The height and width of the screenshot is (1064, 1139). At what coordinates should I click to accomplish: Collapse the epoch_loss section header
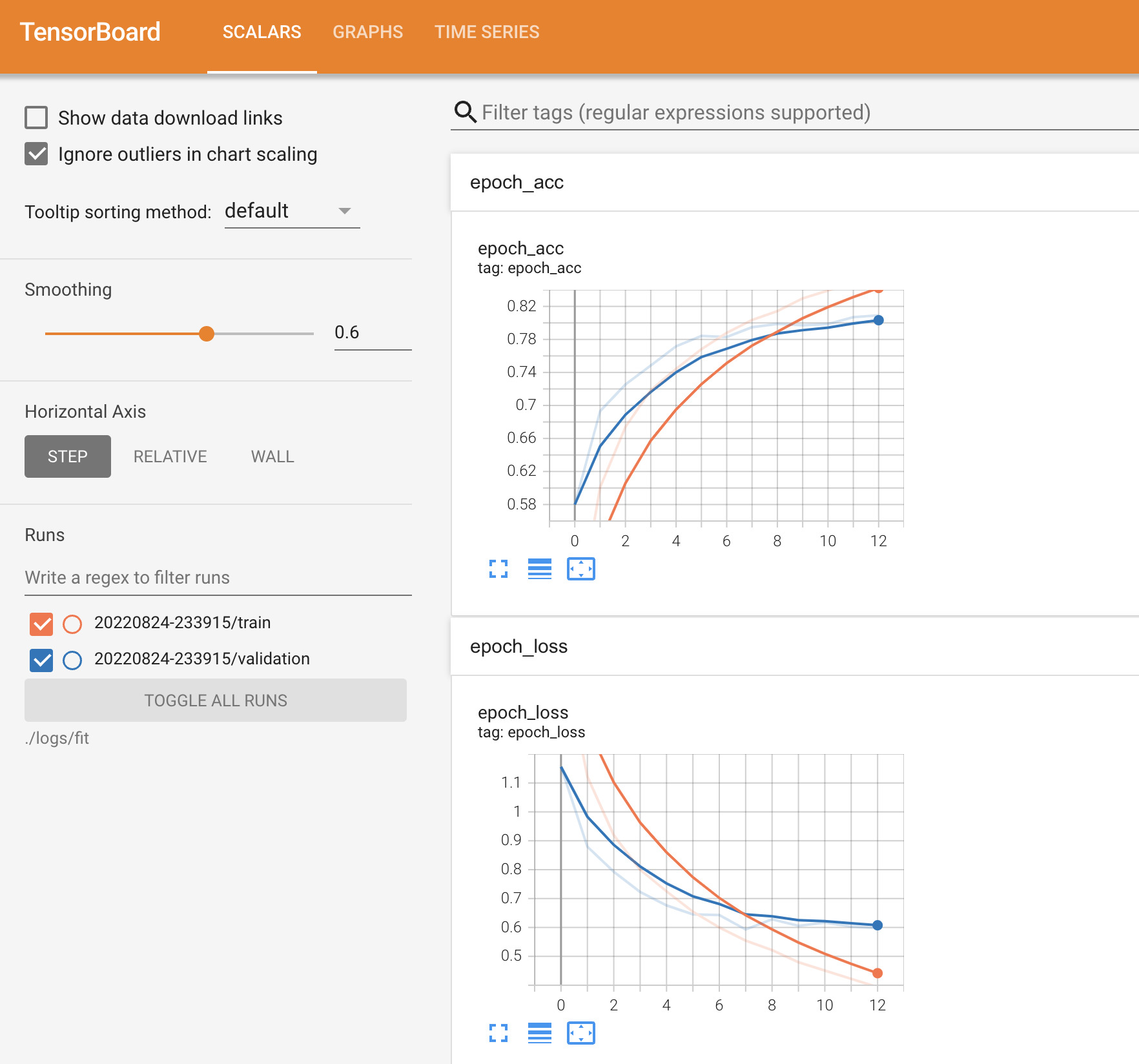click(x=518, y=647)
